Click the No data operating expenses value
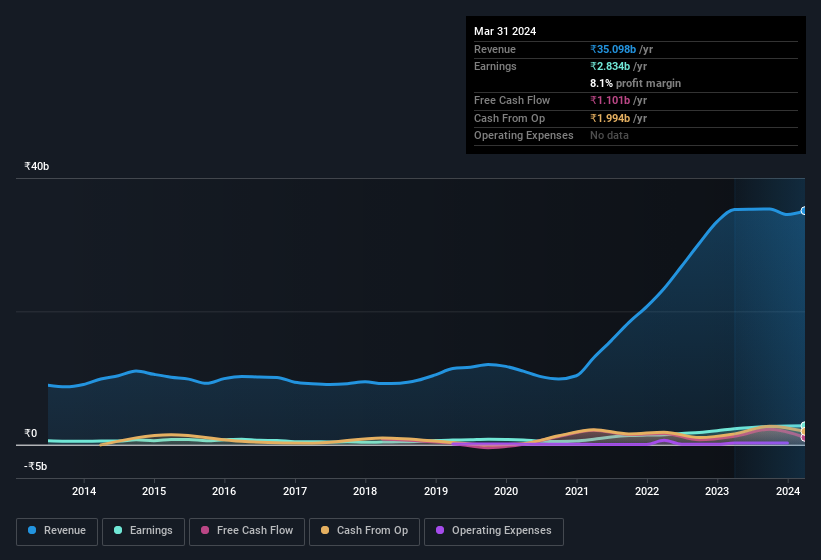Image resolution: width=821 pixels, height=560 pixels. pos(609,136)
